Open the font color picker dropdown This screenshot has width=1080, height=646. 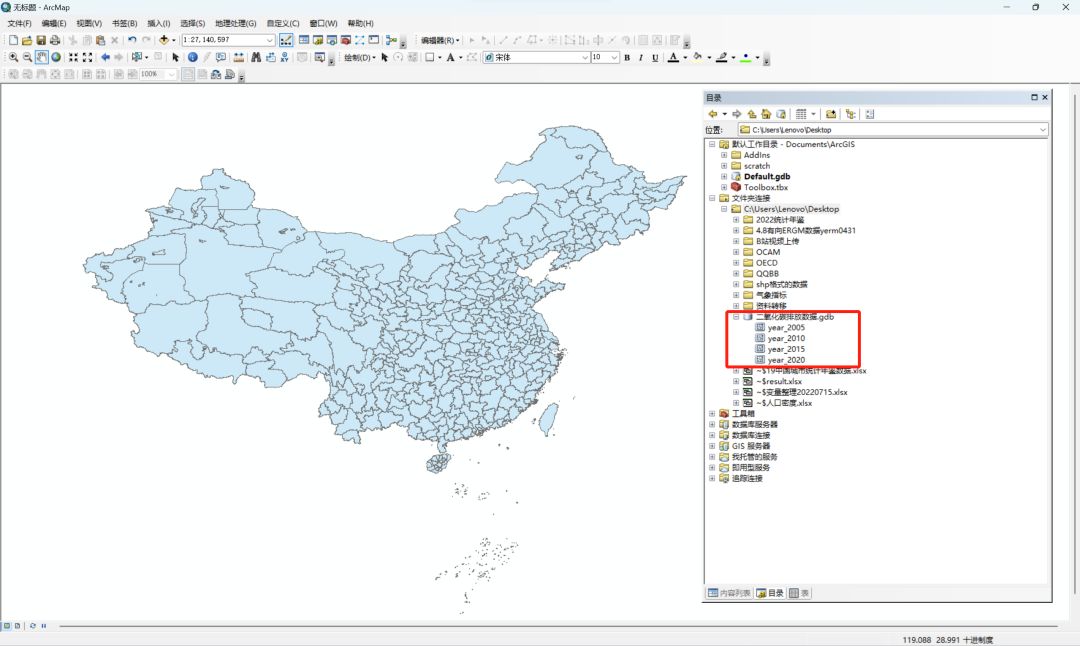coord(684,58)
